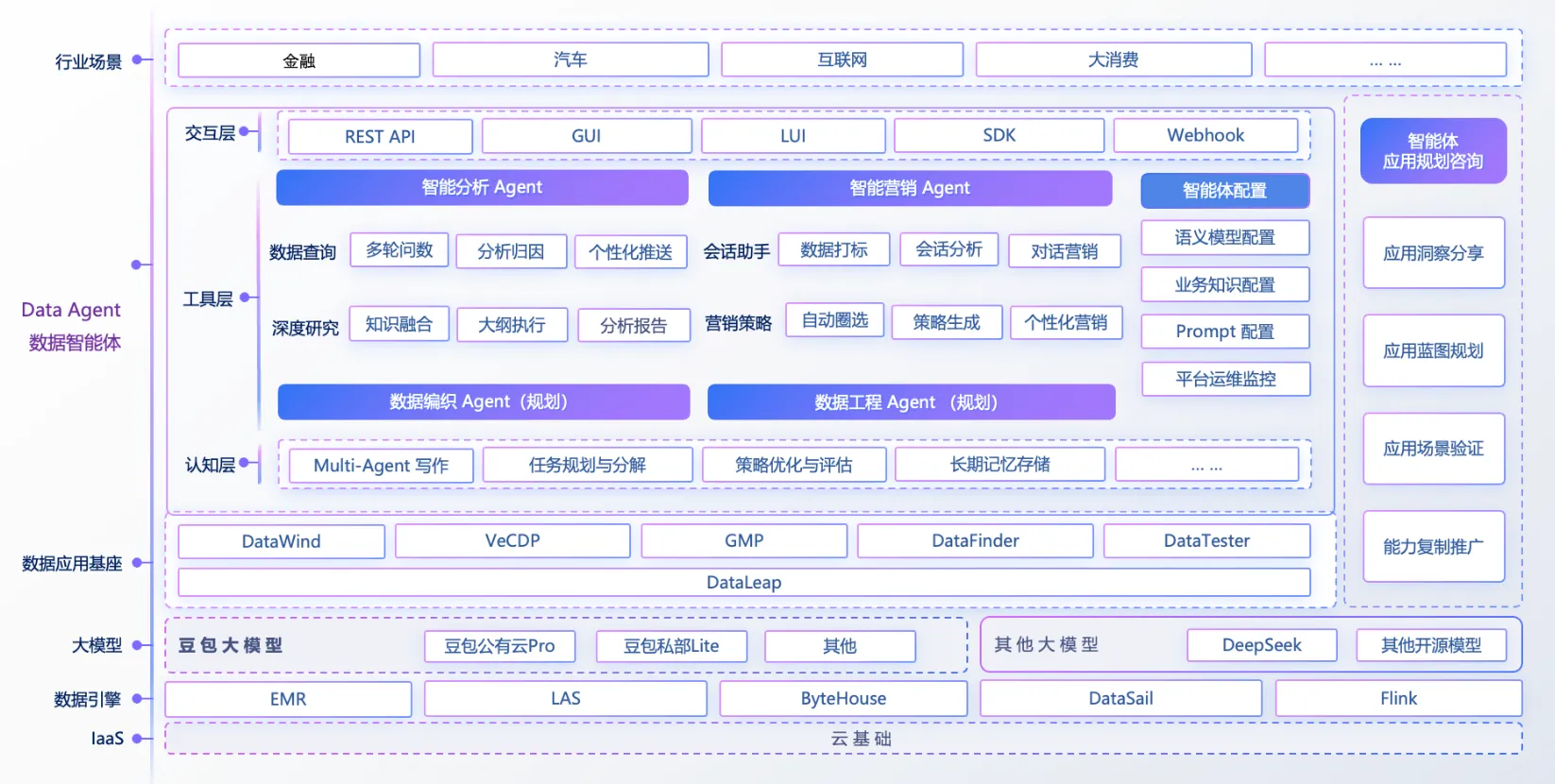
Task: Select the 平台运维监控 box
Action: [x=1226, y=379]
